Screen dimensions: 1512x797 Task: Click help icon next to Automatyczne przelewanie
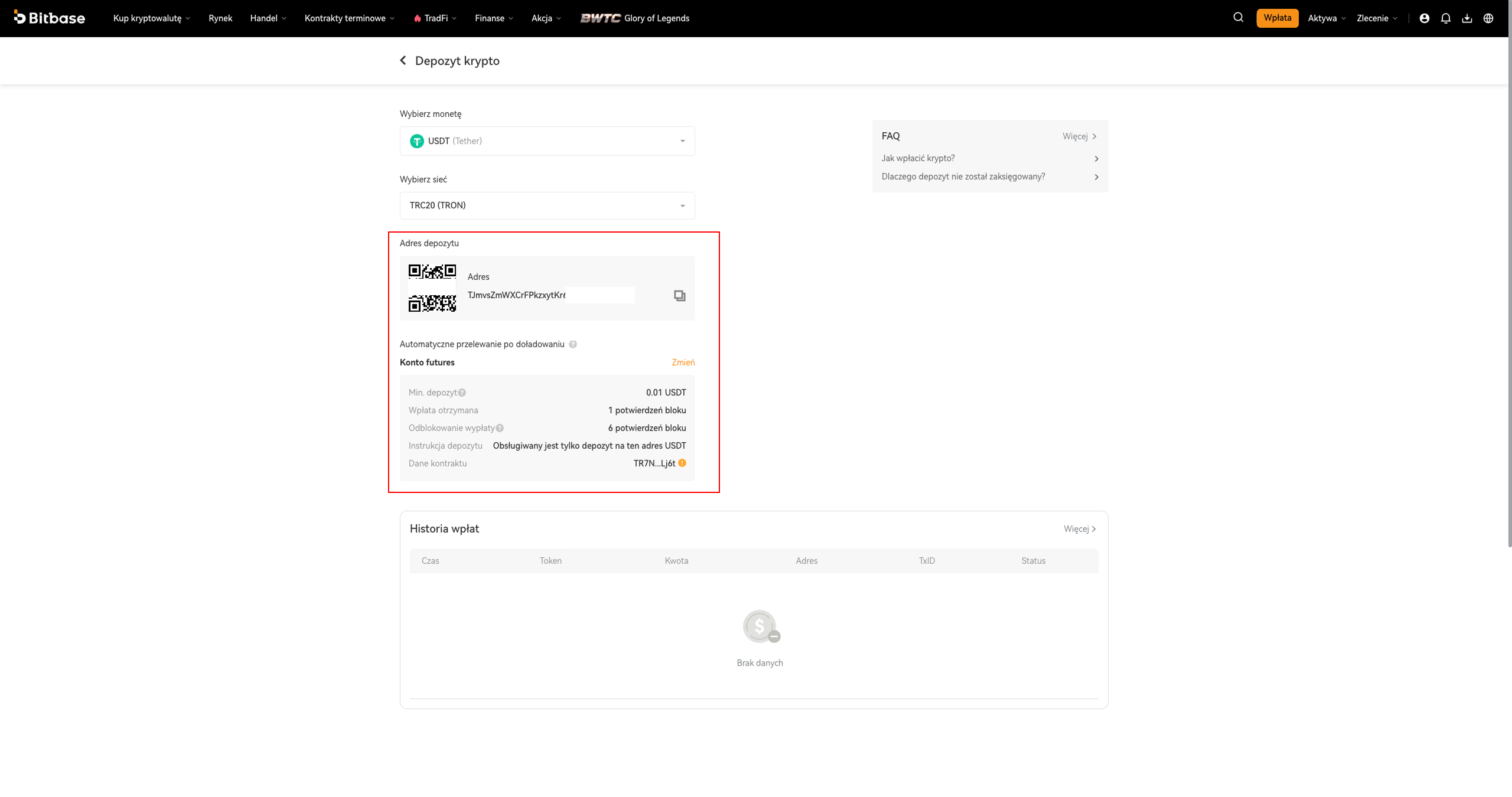click(573, 344)
